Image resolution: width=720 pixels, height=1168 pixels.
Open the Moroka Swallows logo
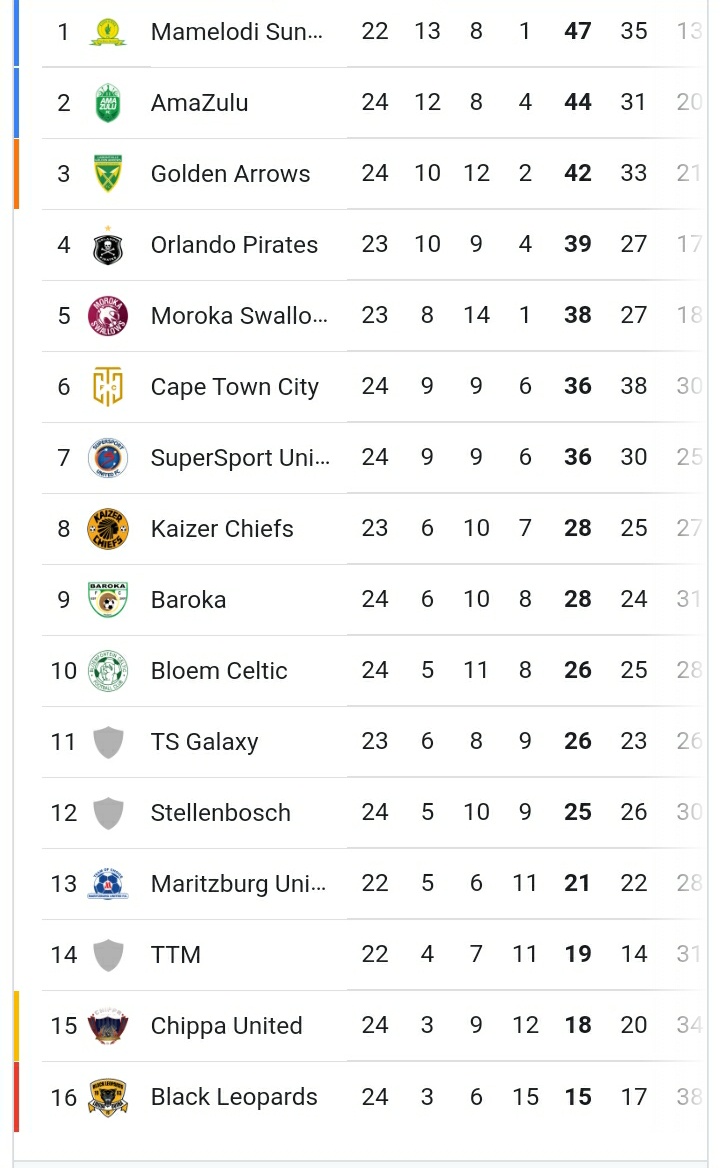point(108,316)
